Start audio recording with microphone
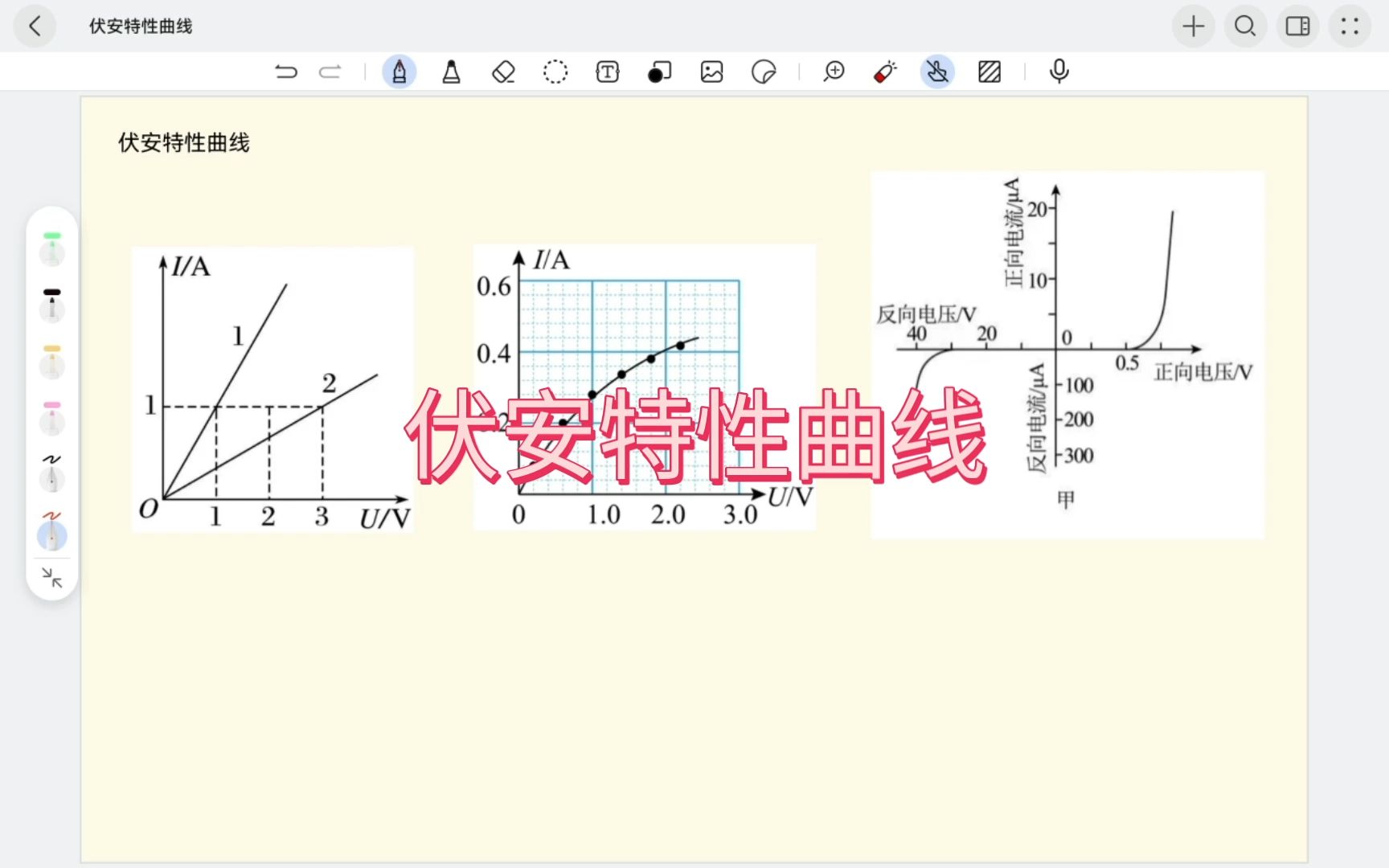The image size is (1389, 868). 1059,72
